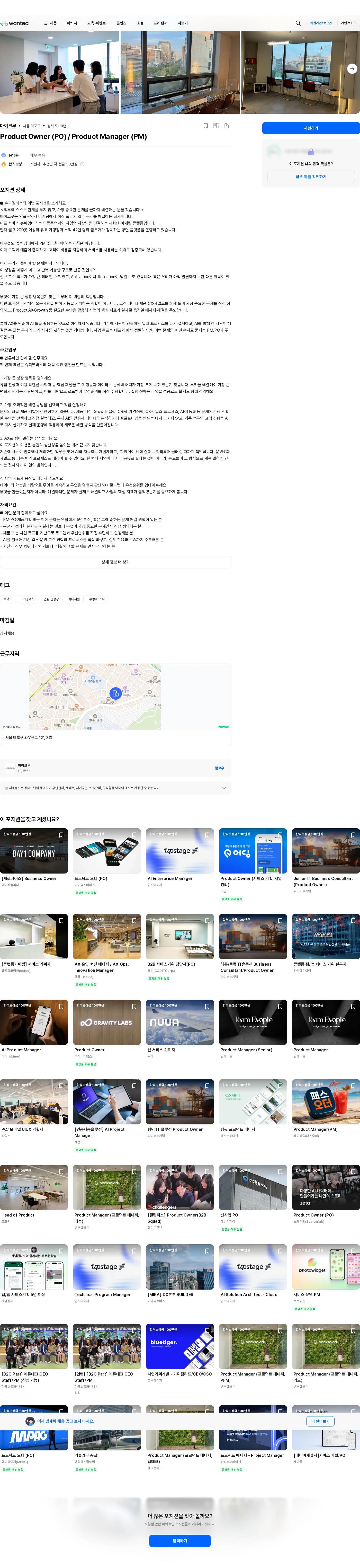Screen dimensions: 360x1568
Task: Check pass odds with 합격 확률 확인하기
Action: point(311,177)
